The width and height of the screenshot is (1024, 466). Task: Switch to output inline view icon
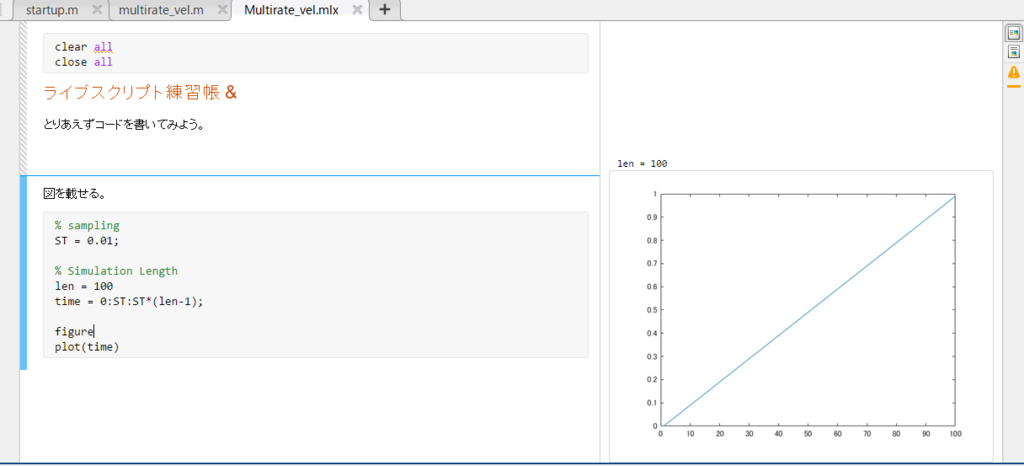point(1014,52)
